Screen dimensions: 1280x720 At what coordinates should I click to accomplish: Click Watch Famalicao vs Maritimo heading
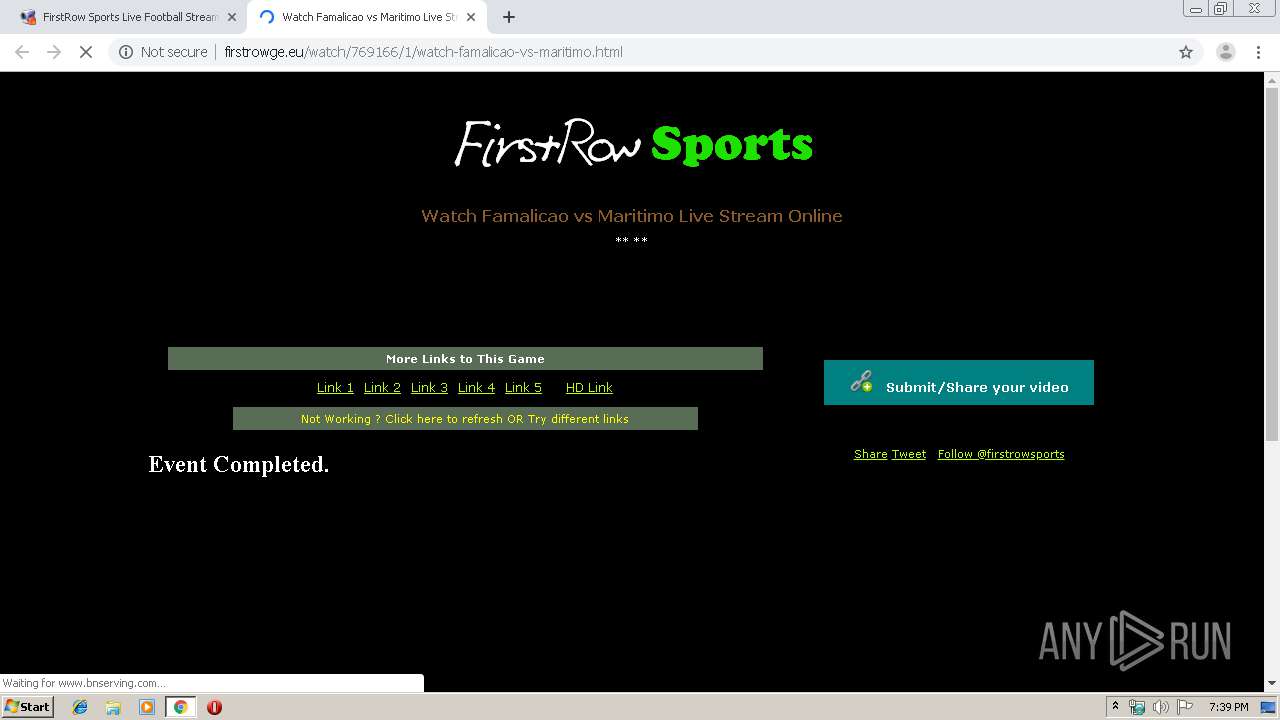(632, 216)
